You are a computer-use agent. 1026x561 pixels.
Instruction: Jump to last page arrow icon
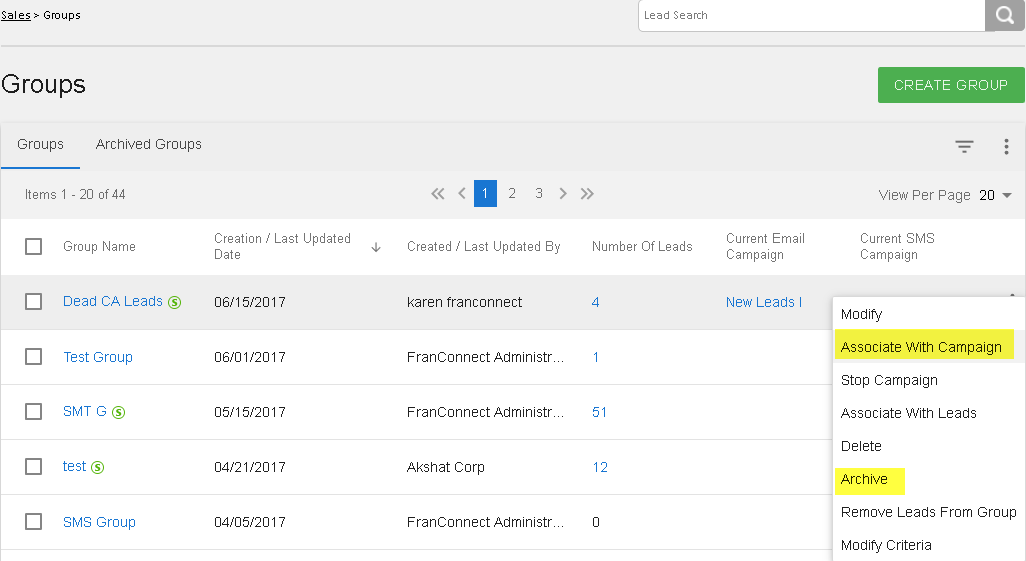(587, 194)
